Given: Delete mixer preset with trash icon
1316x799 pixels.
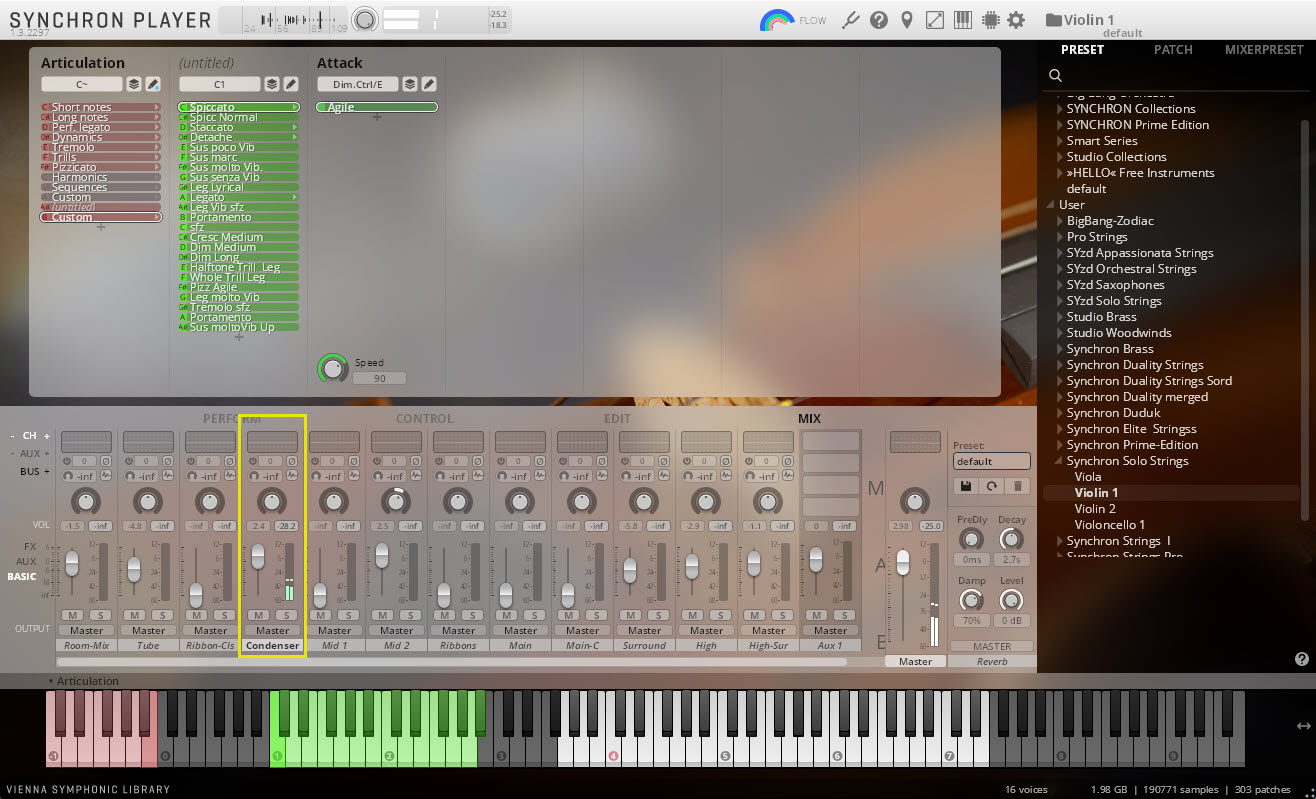Looking at the screenshot, I should (x=1018, y=485).
